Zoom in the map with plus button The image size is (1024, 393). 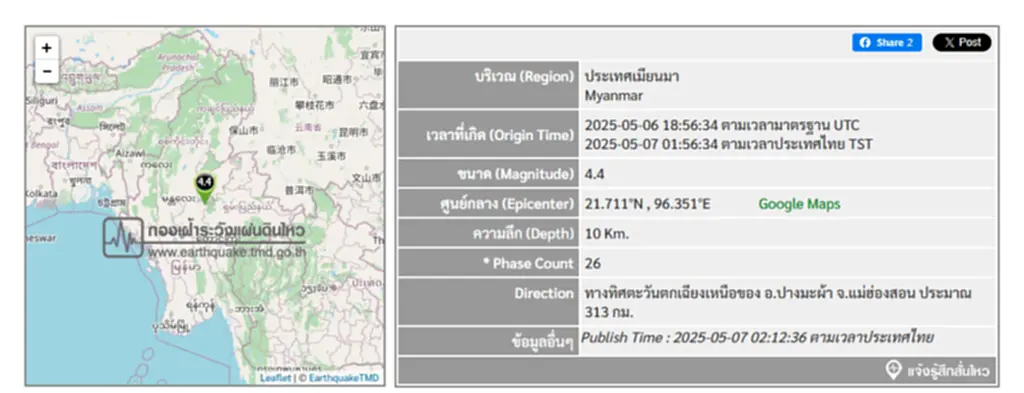coord(46,48)
